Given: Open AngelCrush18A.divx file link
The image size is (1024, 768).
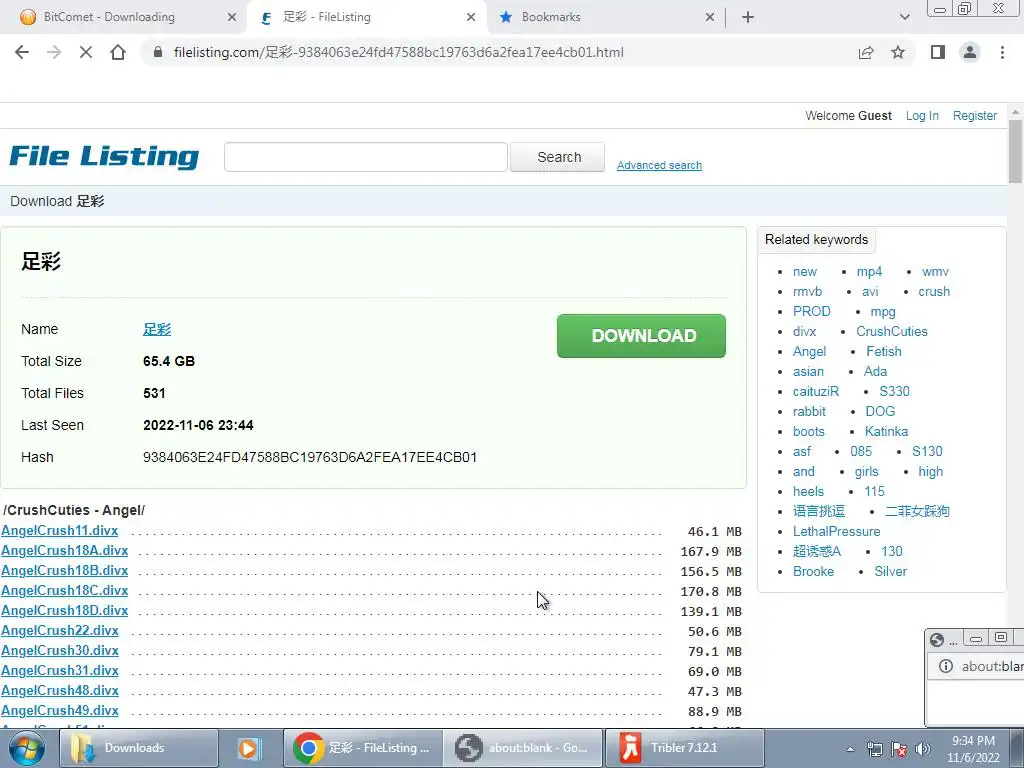Looking at the screenshot, I should coord(65,551).
